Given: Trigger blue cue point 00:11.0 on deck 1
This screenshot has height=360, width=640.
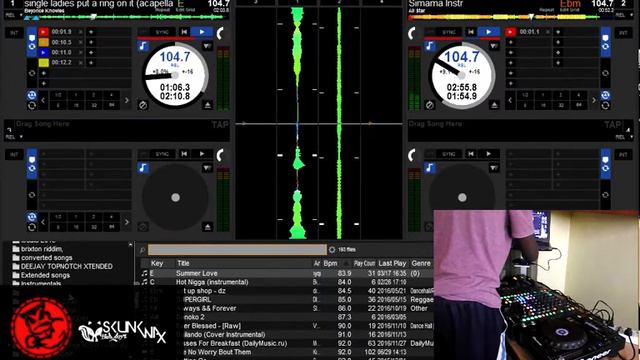Looking at the screenshot, I should coord(44,52).
